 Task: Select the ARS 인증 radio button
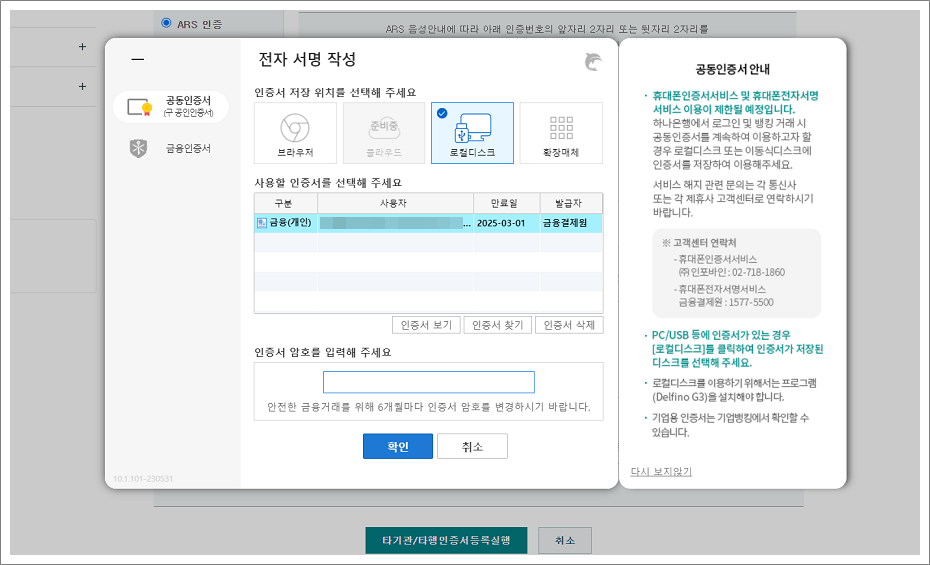coord(167,23)
